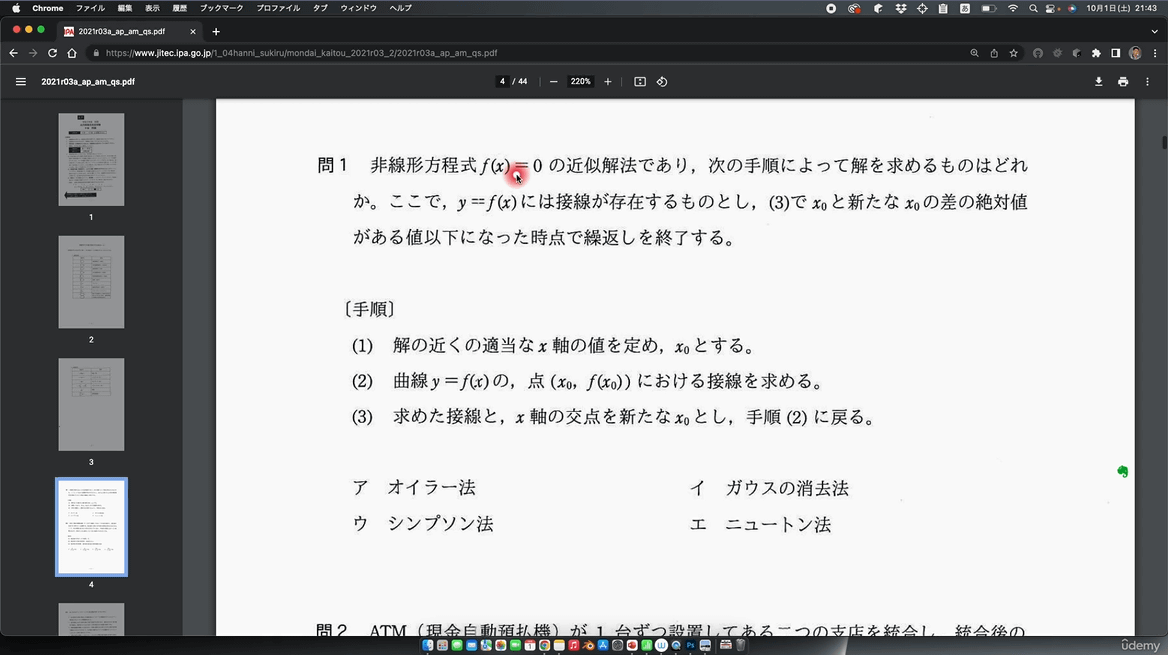Open the プロファイル menu
Image resolution: width=1168 pixels, height=655 pixels.
click(x=278, y=8)
